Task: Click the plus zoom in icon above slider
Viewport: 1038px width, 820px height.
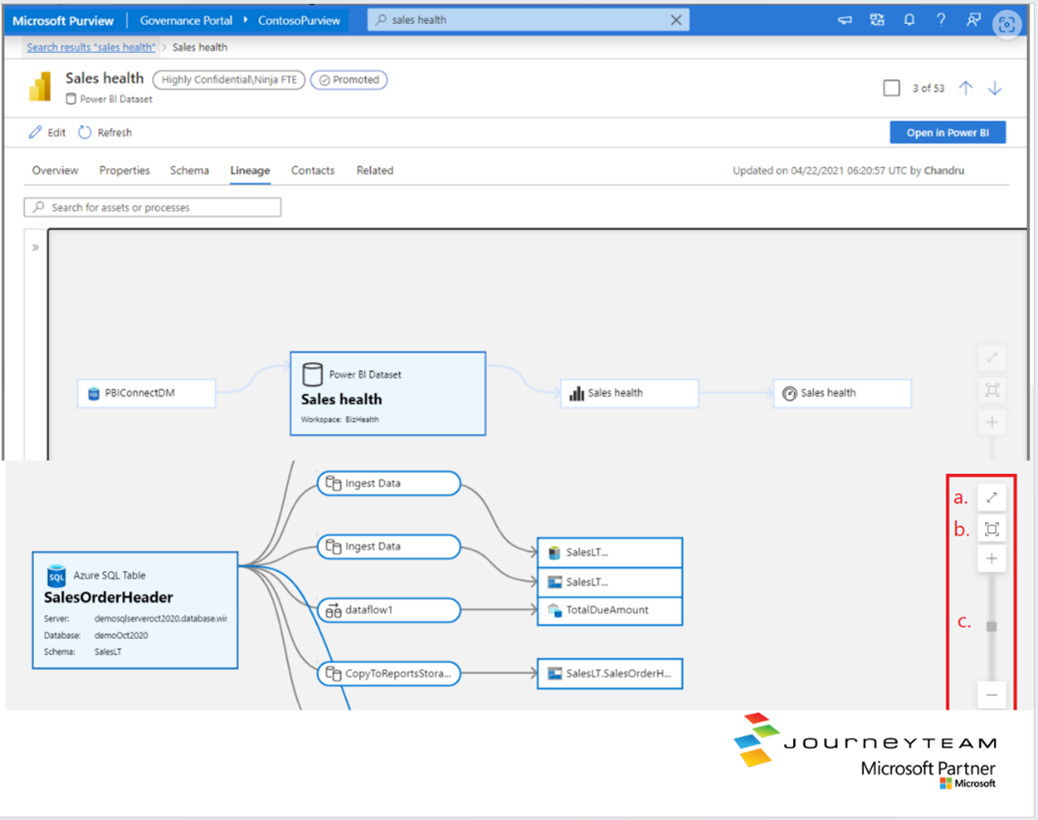Action: point(991,559)
